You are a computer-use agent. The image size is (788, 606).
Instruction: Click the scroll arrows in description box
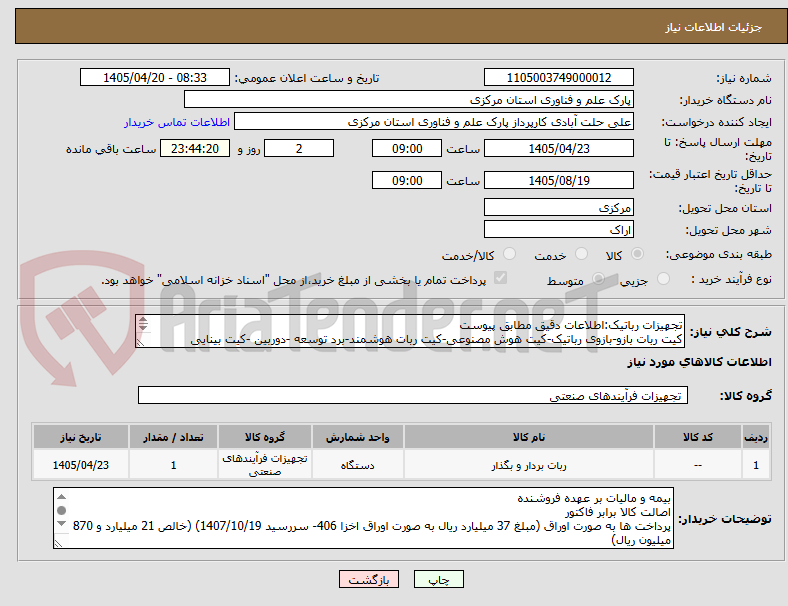tap(143, 324)
